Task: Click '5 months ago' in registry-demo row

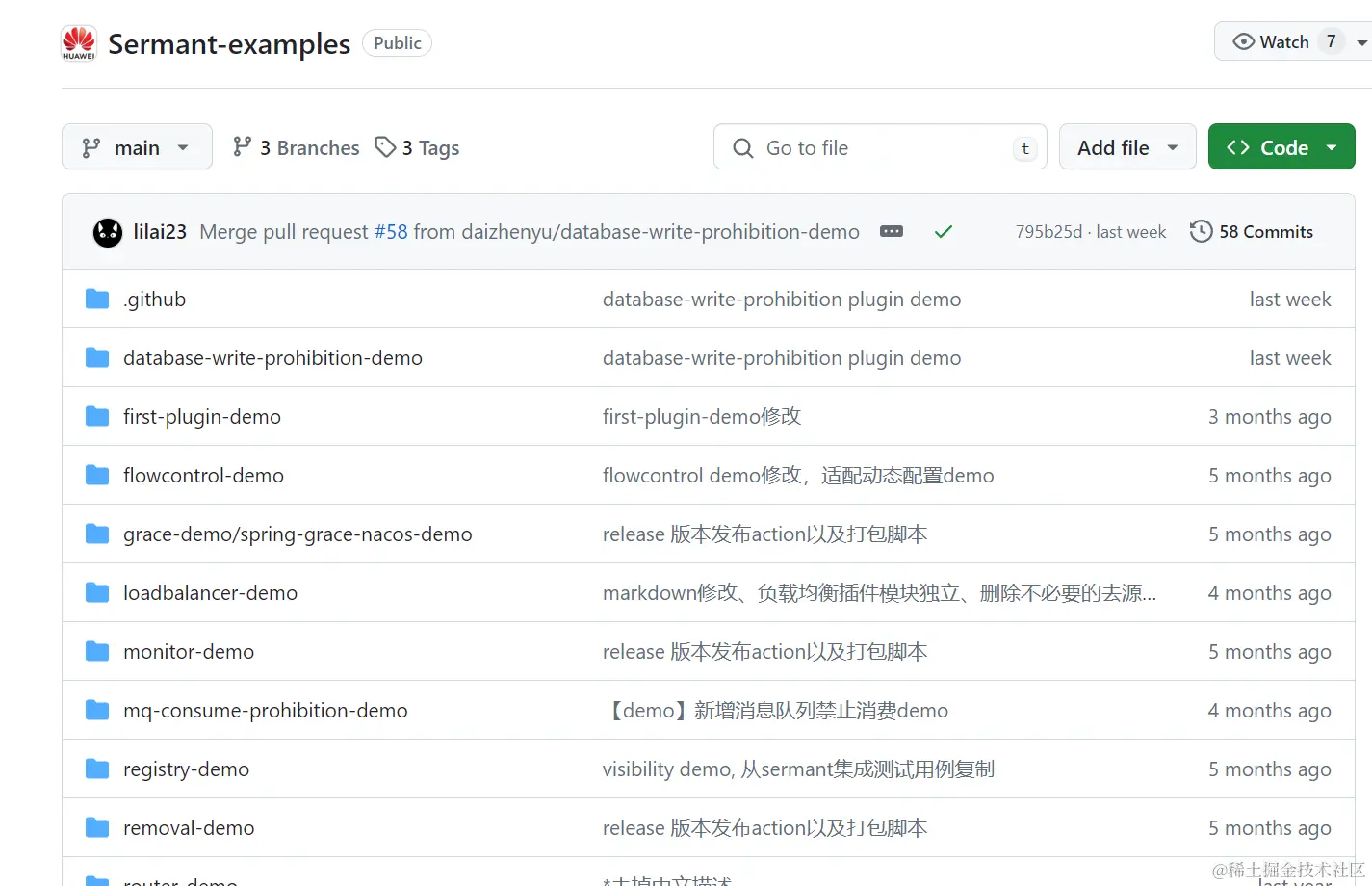Action: click(x=1270, y=769)
